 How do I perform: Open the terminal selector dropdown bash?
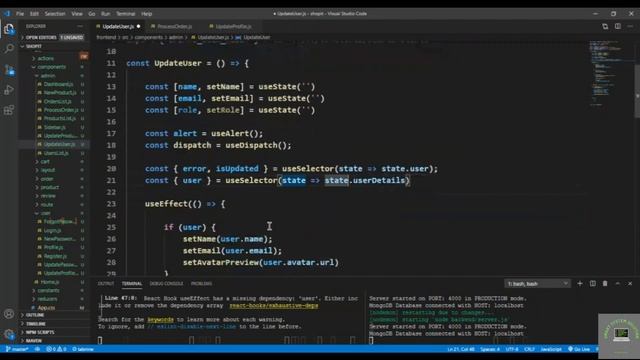537,283
